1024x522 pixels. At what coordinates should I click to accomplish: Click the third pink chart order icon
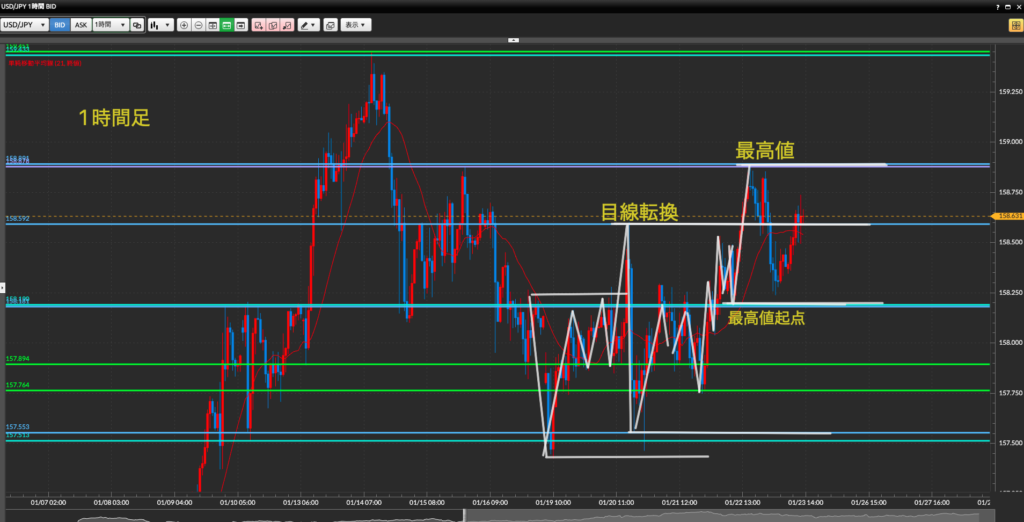287,24
